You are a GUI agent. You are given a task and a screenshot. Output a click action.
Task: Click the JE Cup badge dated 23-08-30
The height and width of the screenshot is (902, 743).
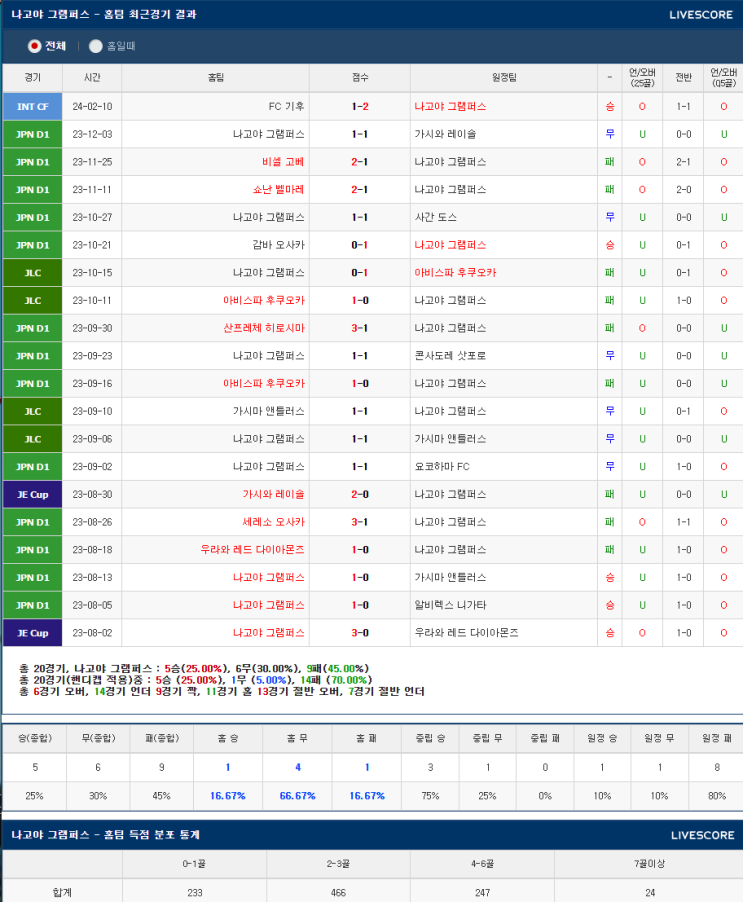[x=32, y=495]
